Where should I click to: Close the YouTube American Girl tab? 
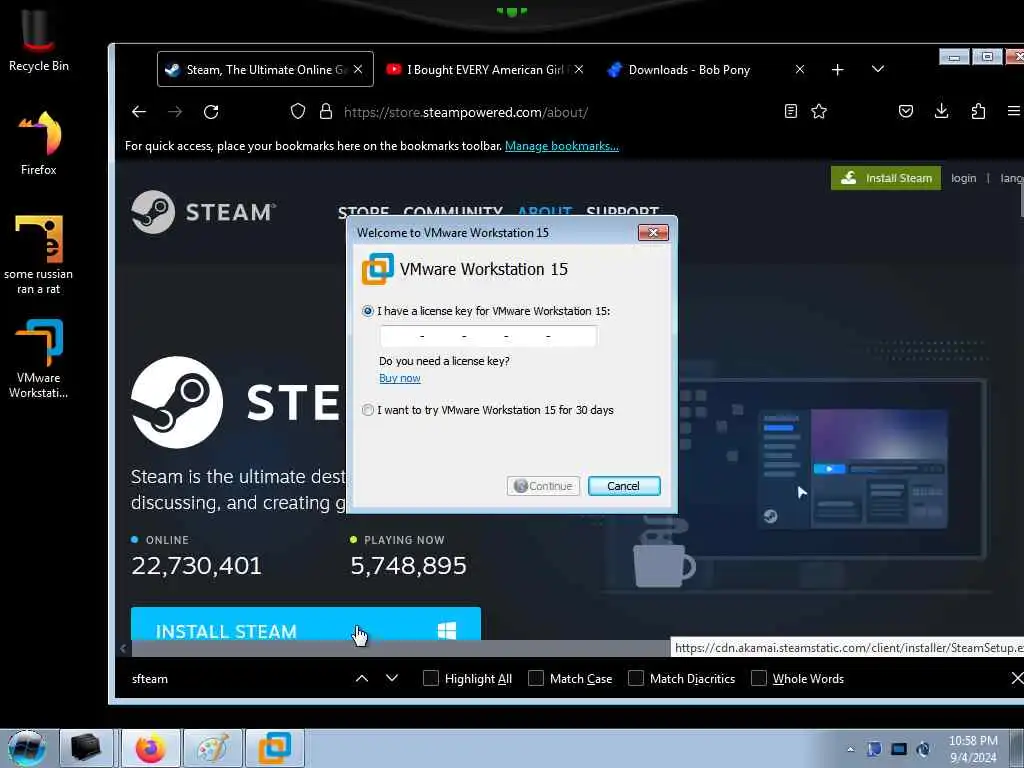point(579,69)
